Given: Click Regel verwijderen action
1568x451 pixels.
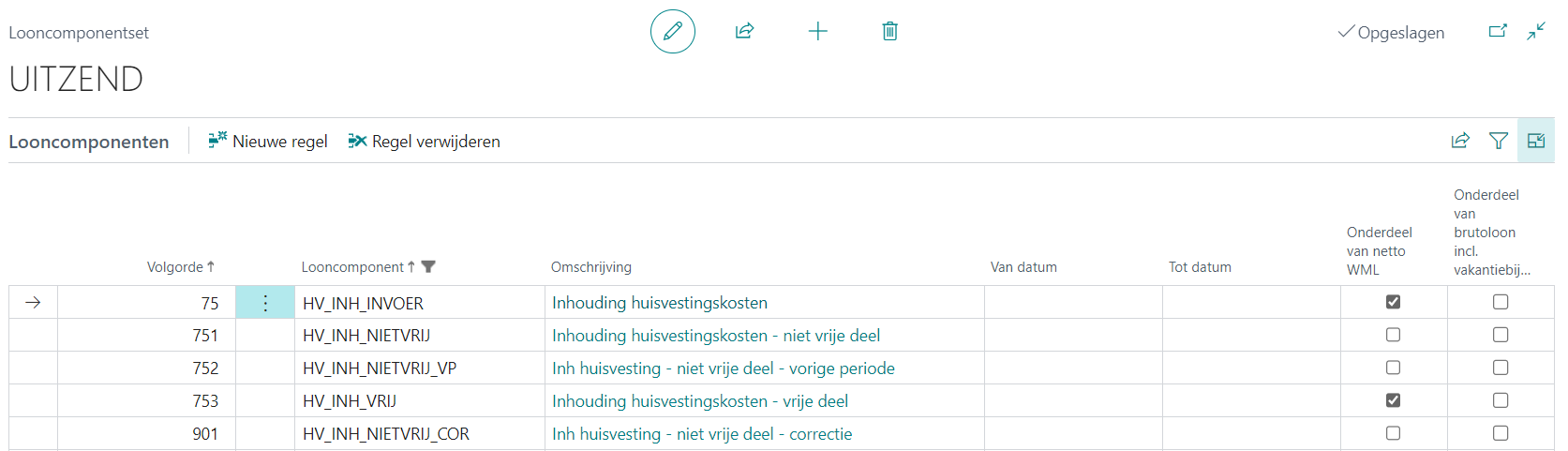Looking at the screenshot, I should pos(424,142).
